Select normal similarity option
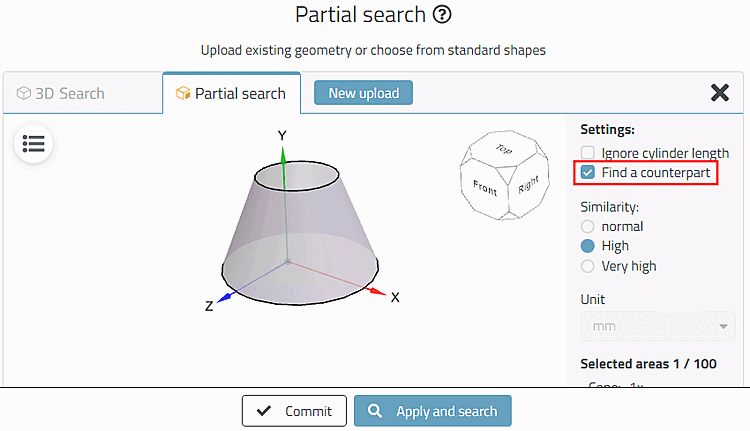750x431 pixels. pos(588,226)
